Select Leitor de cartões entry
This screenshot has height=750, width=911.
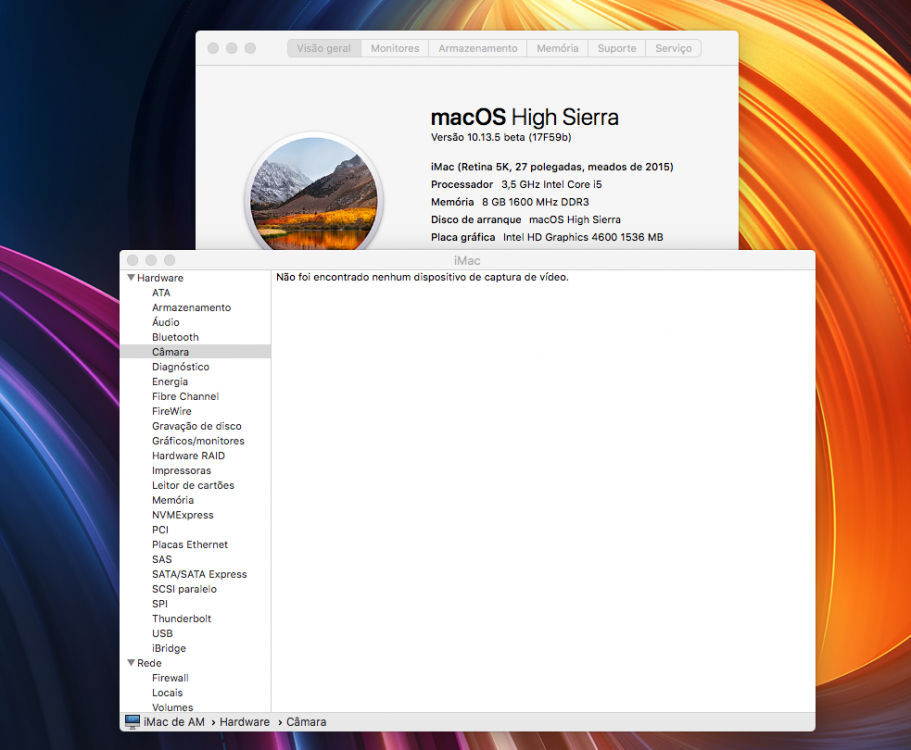coord(195,485)
